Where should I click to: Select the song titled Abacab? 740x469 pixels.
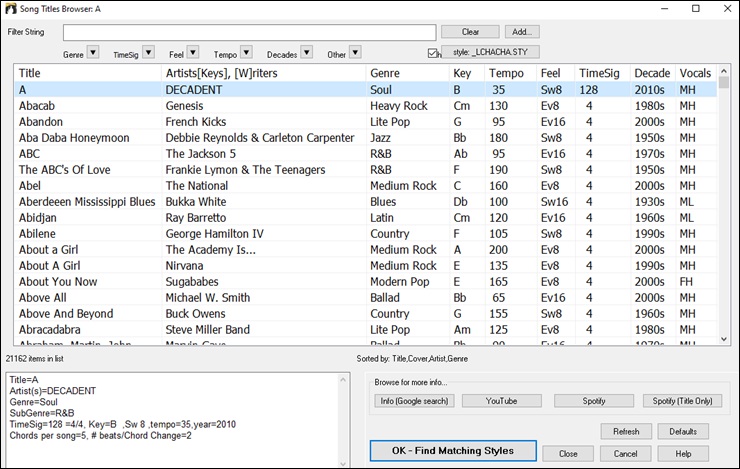click(x=366, y=106)
